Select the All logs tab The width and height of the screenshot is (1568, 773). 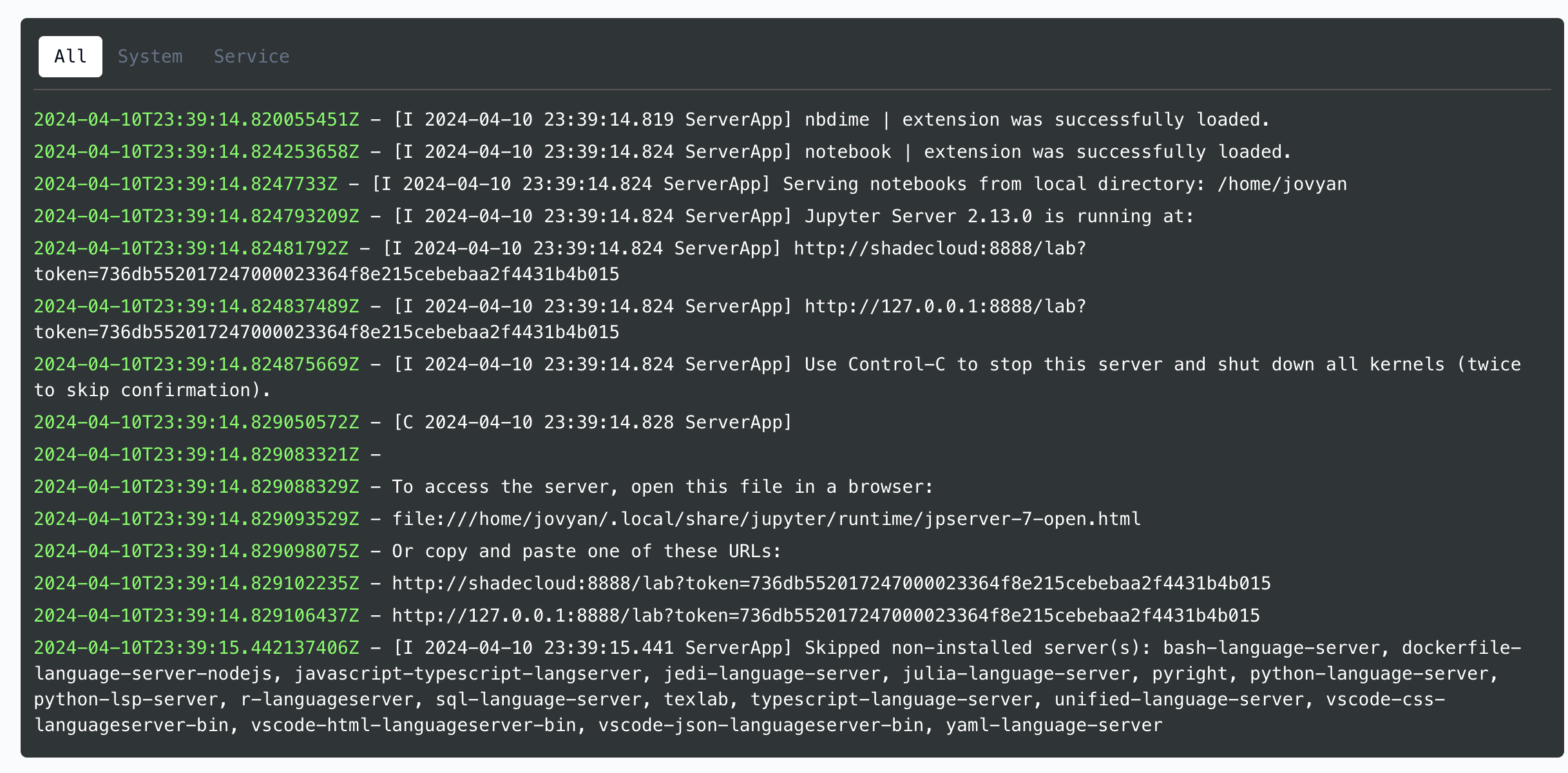pyautogui.click(x=70, y=57)
